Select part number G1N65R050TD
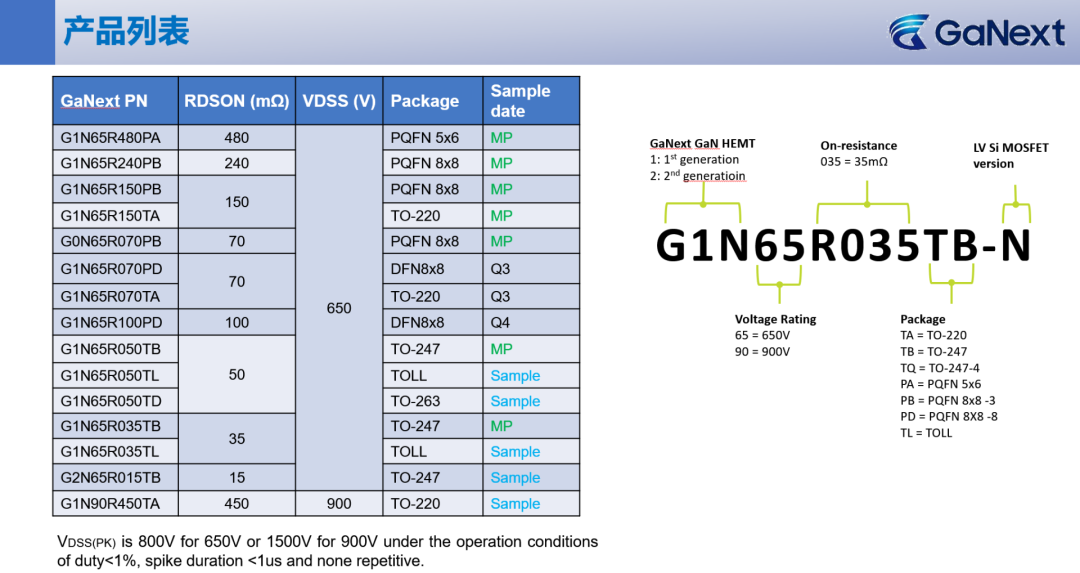This screenshot has width=1080, height=573. [x=110, y=401]
